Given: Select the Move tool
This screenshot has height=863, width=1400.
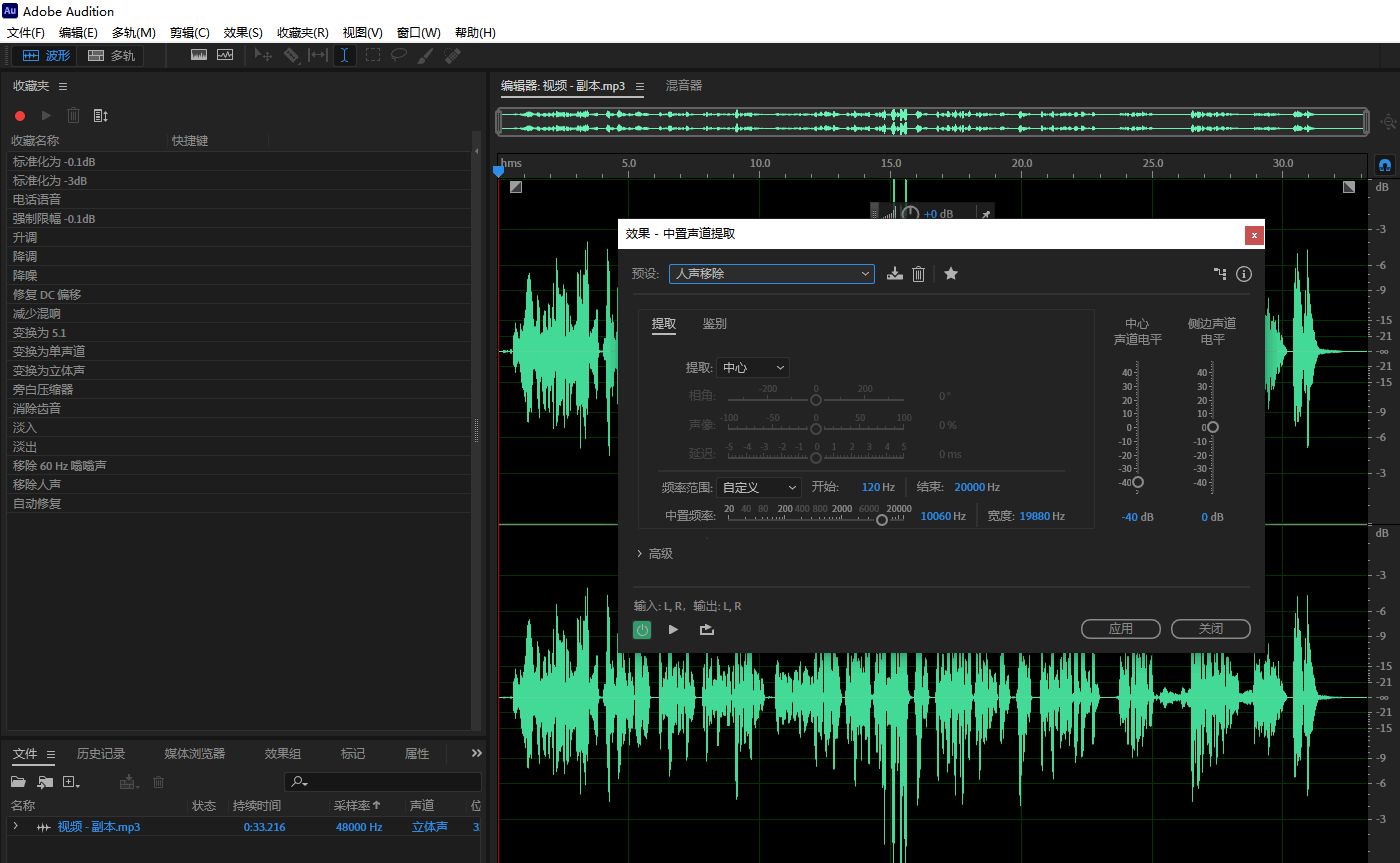Looking at the screenshot, I should coord(264,56).
